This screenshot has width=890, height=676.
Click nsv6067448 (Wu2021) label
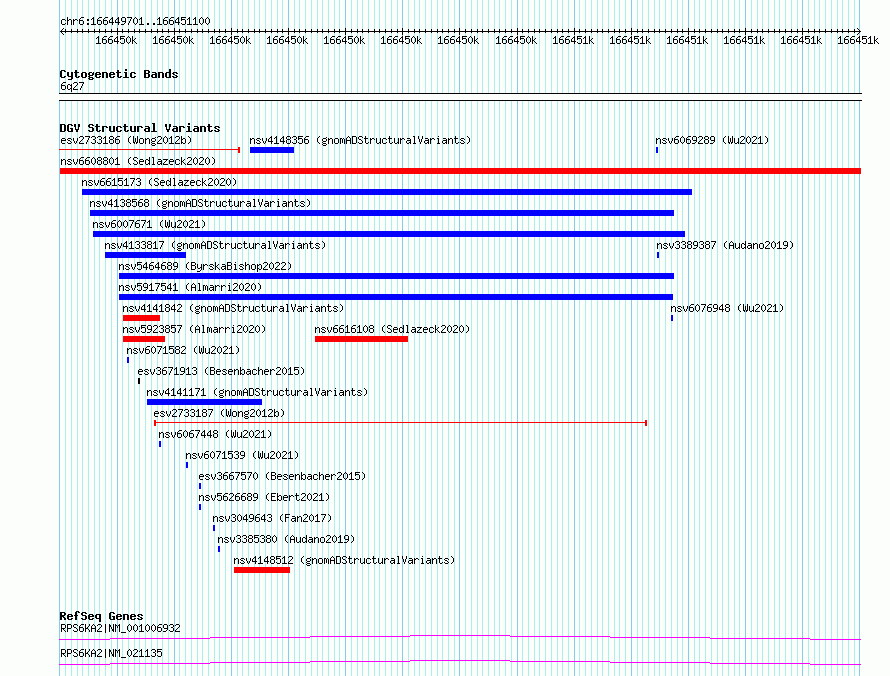[215, 434]
